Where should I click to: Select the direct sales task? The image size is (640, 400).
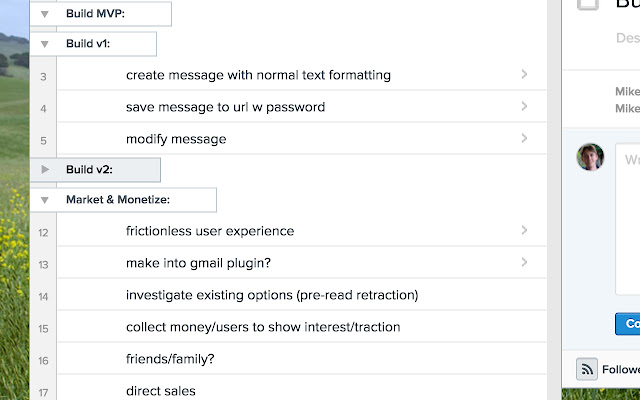coord(161,391)
